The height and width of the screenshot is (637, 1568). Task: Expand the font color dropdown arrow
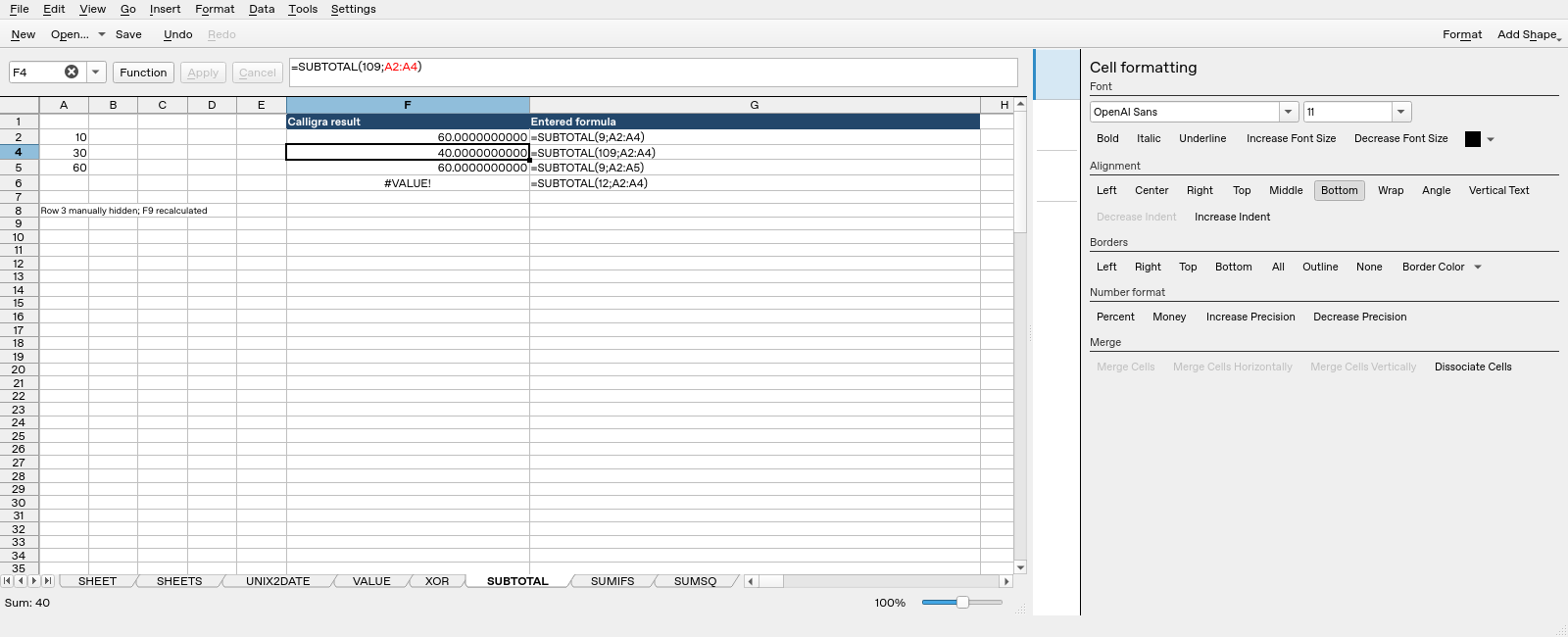1491,139
